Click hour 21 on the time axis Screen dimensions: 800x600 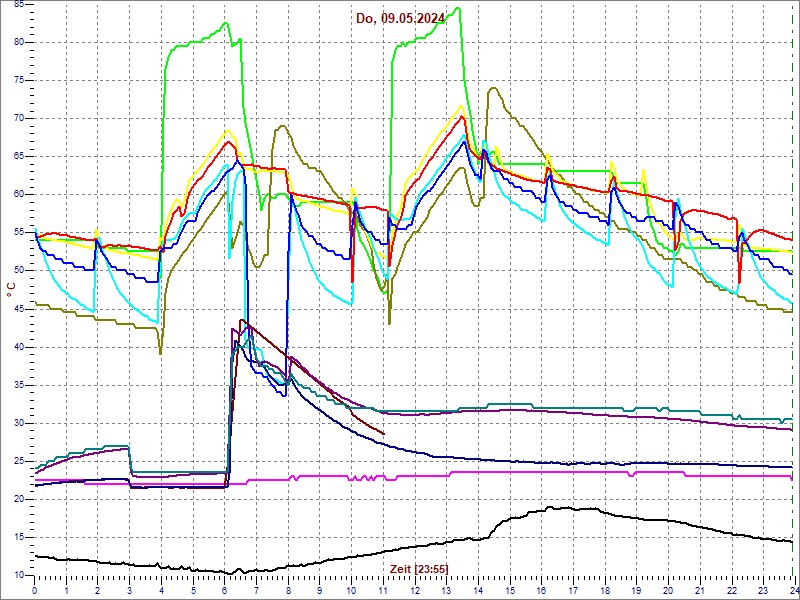[x=701, y=590]
